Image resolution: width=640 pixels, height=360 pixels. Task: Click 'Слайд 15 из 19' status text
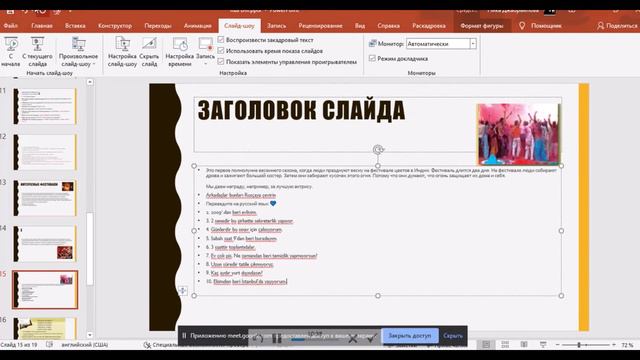(19, 345)
